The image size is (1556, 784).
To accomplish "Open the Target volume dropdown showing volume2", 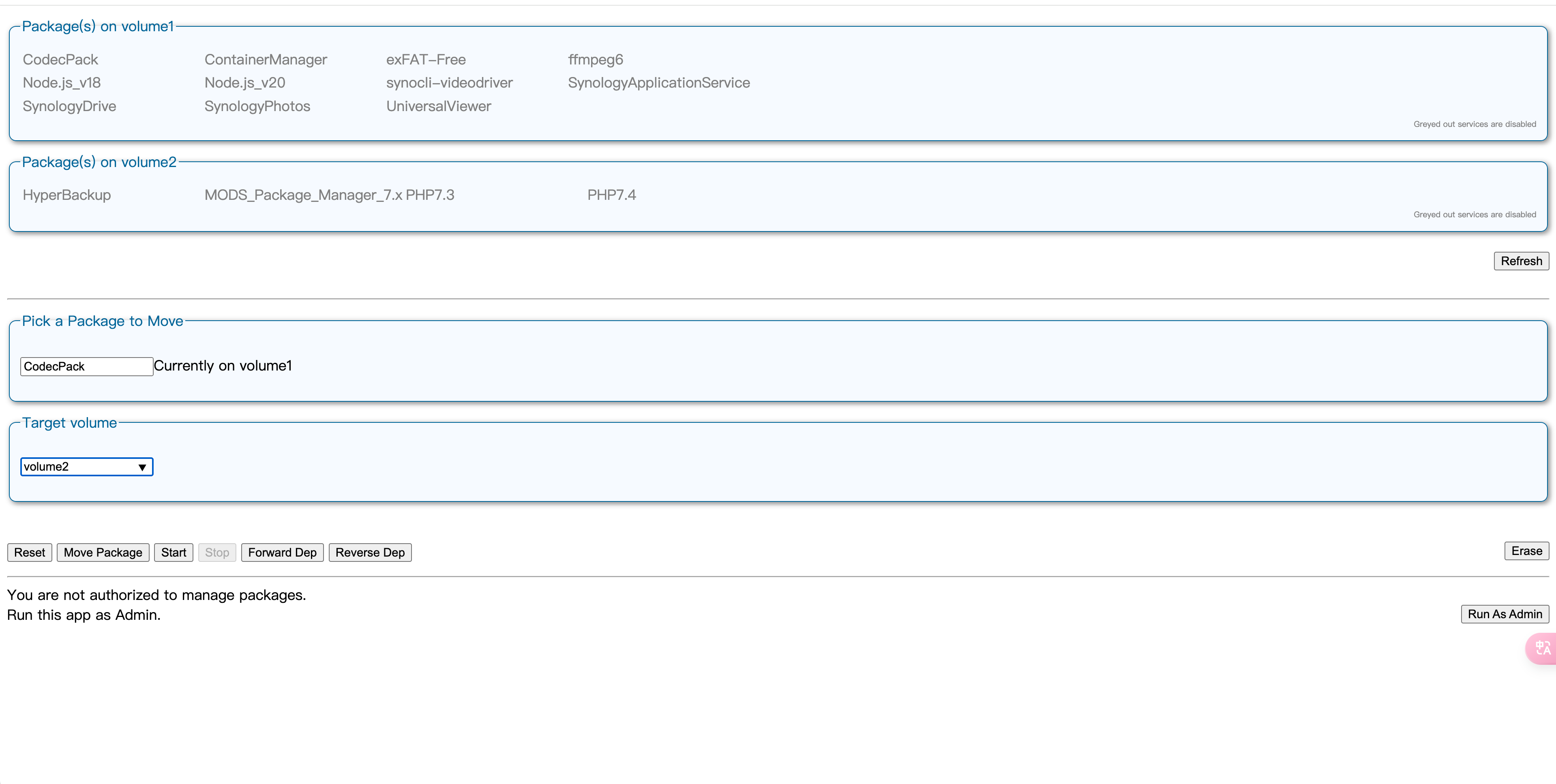I will [x=86, y=467].
